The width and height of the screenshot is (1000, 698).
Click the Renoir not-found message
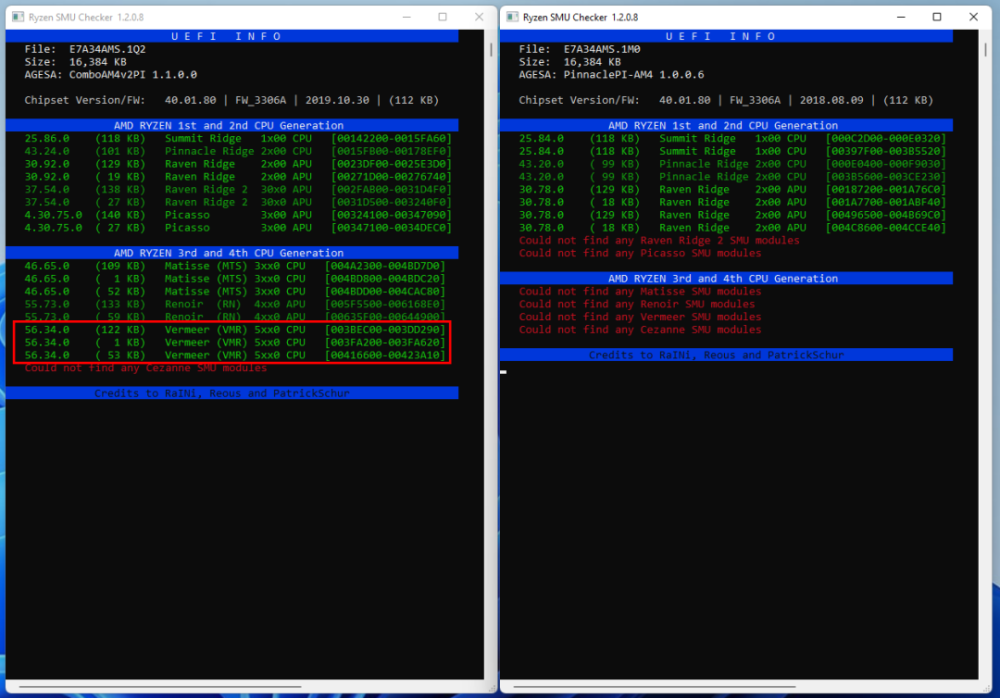tap(636, 304)
